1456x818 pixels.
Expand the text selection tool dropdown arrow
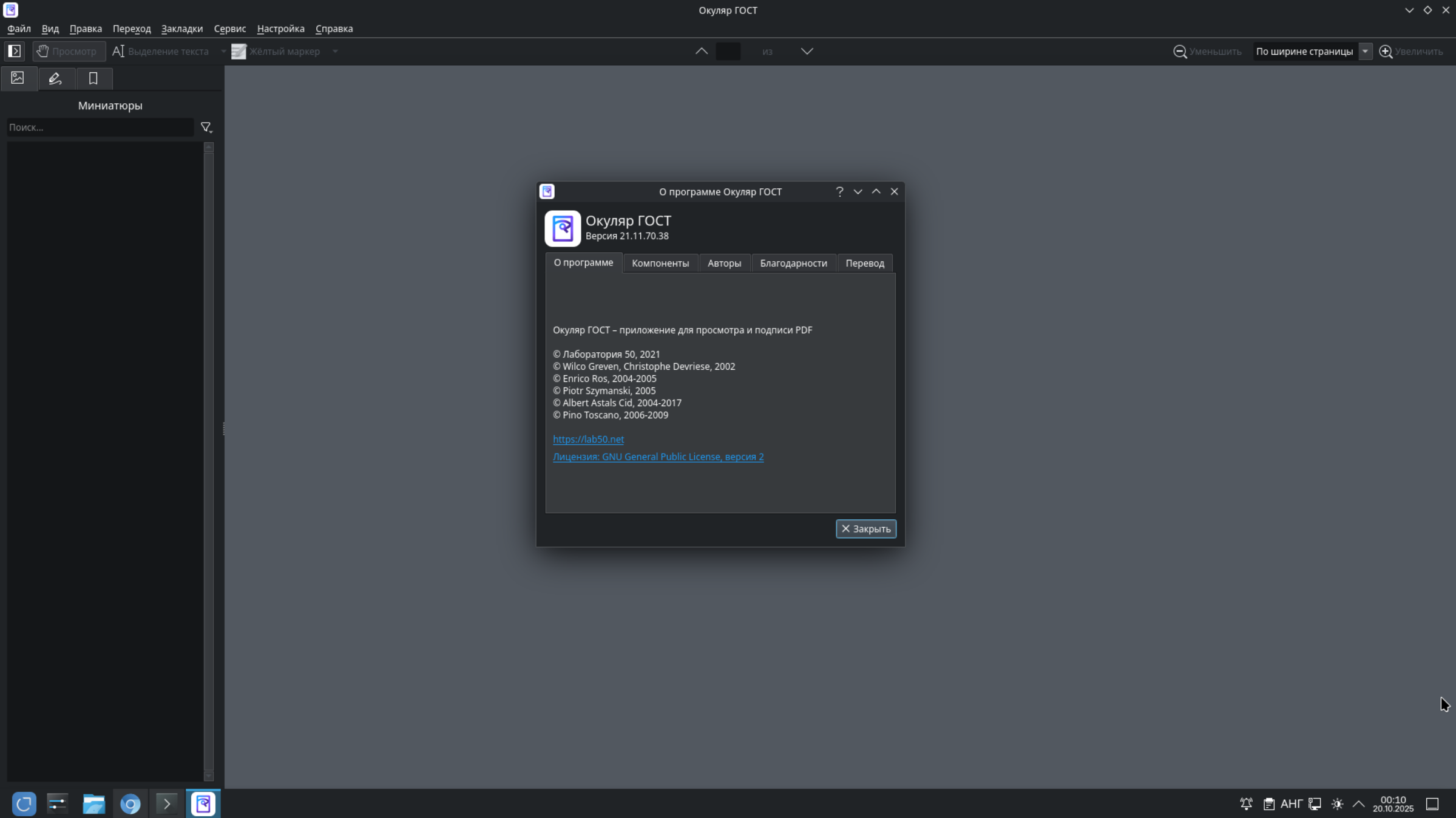[223, 51]
